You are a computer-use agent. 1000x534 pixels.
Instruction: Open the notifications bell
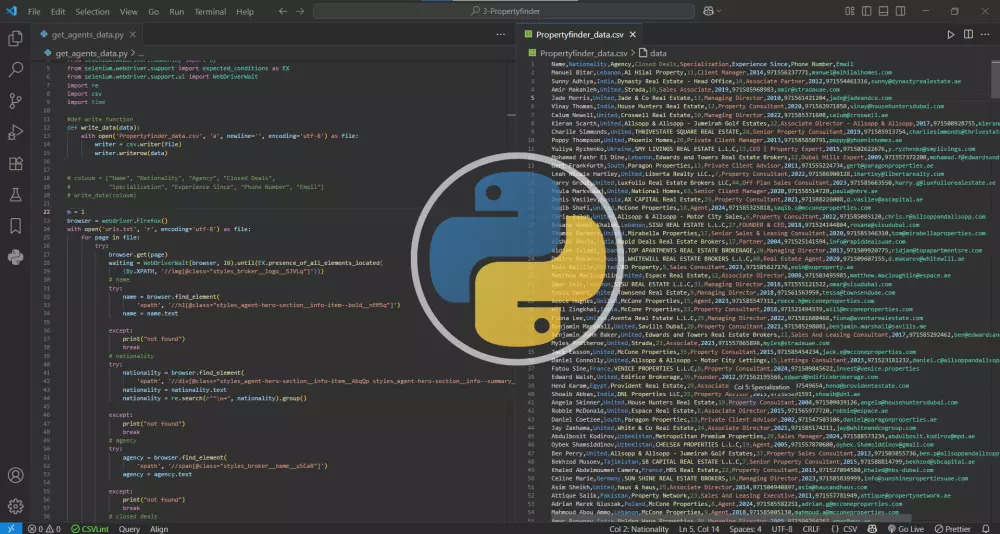point(987,529)
